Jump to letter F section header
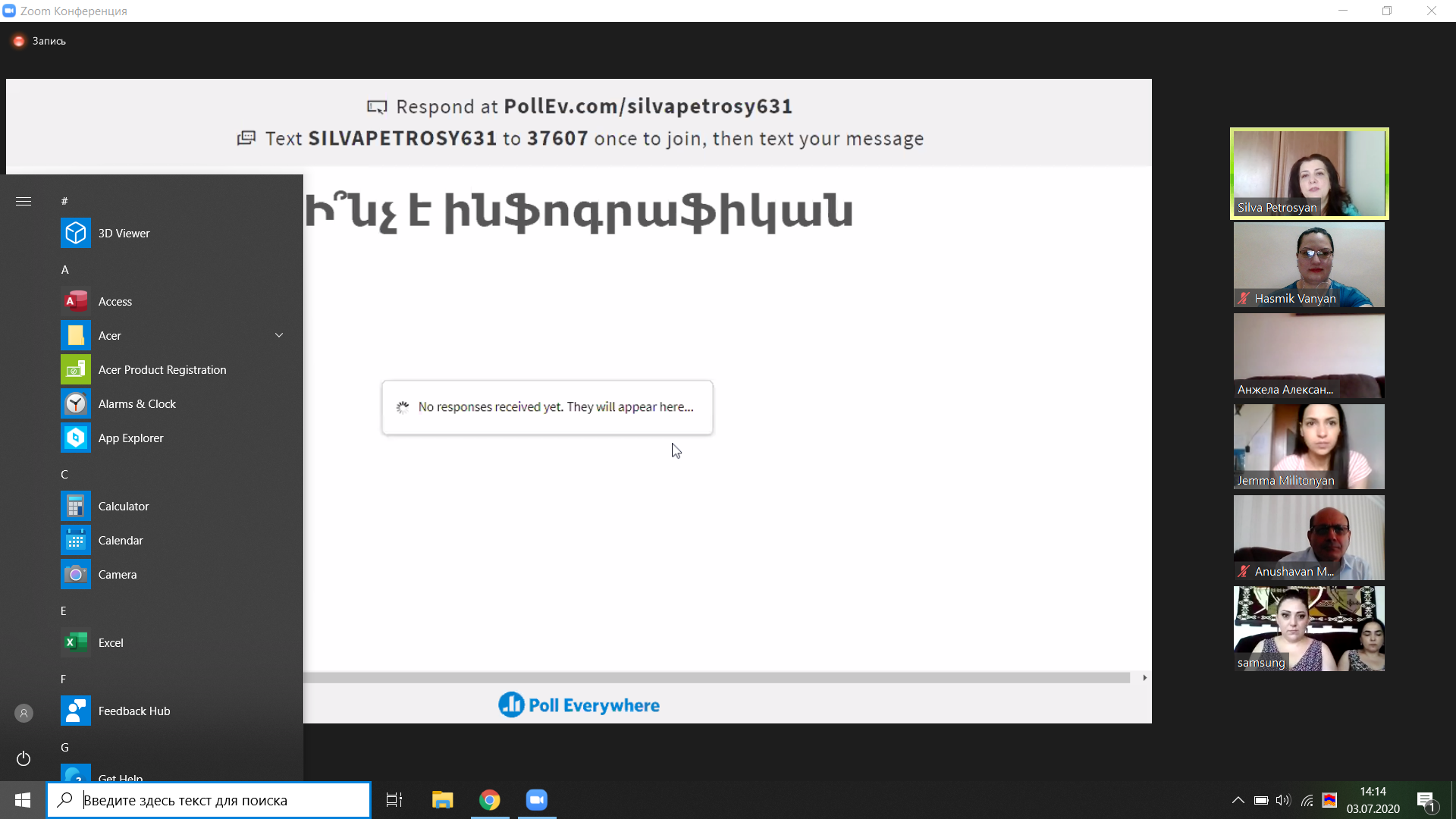Viewport: 1456px width, 819px height. point(64,679)
